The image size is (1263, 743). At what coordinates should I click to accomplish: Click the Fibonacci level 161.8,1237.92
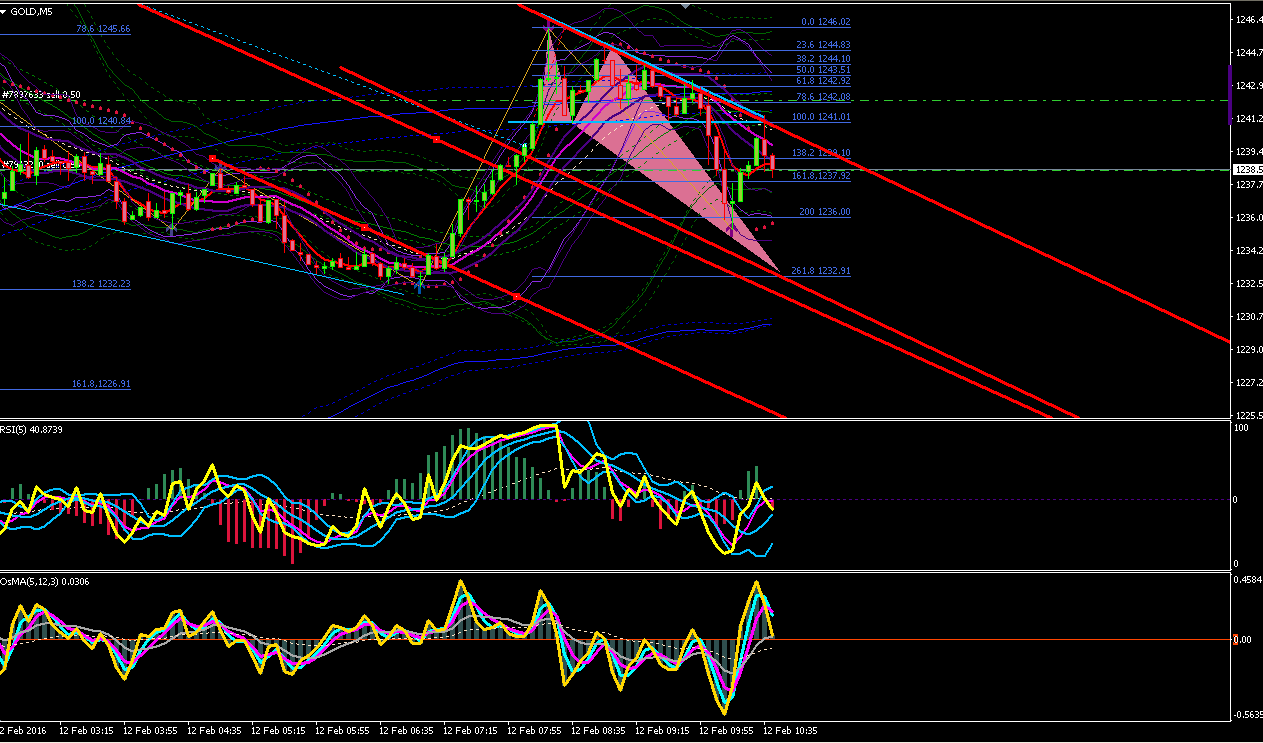[821, 175]
